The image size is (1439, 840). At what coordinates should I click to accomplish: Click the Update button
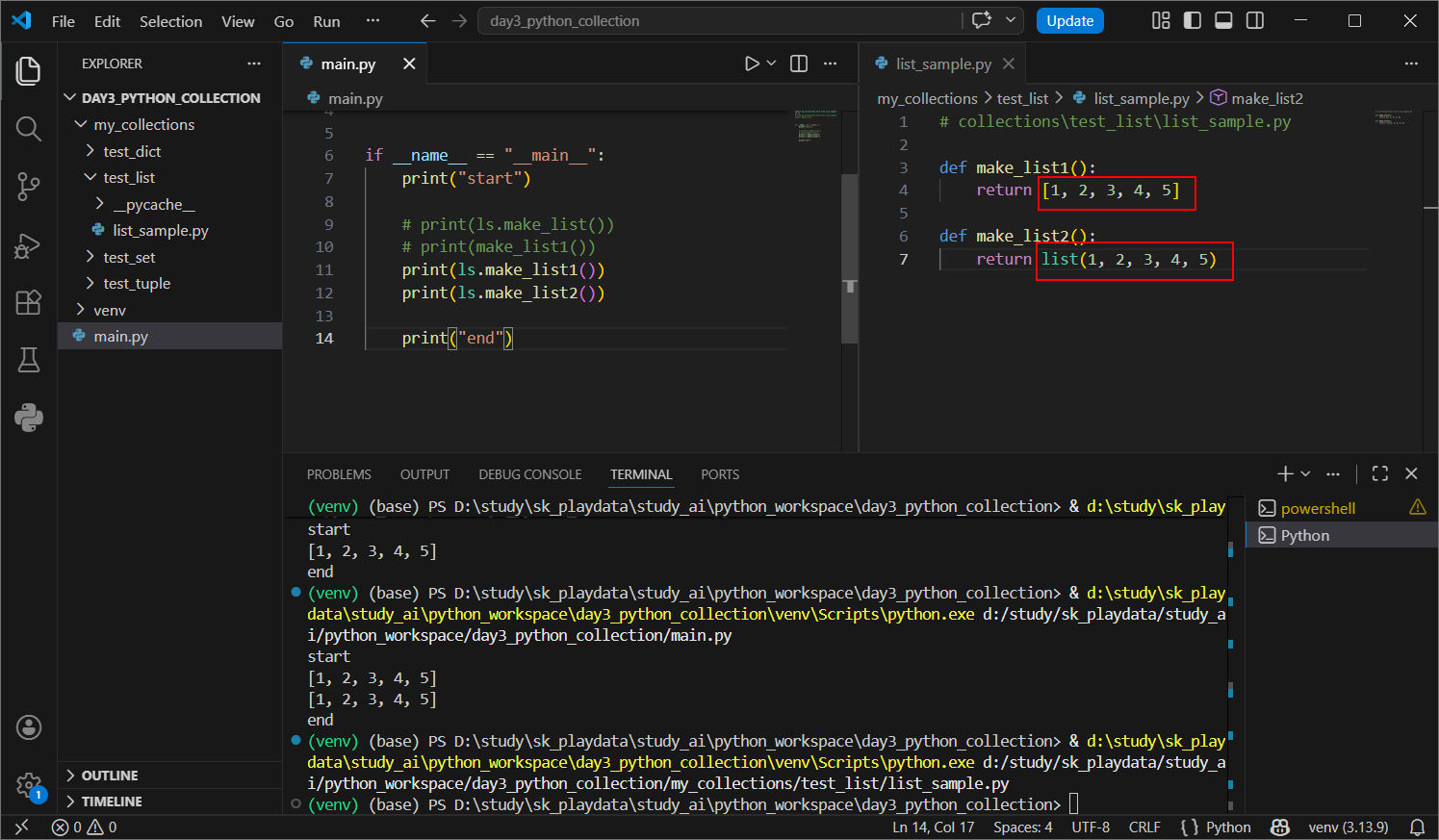1069,21
